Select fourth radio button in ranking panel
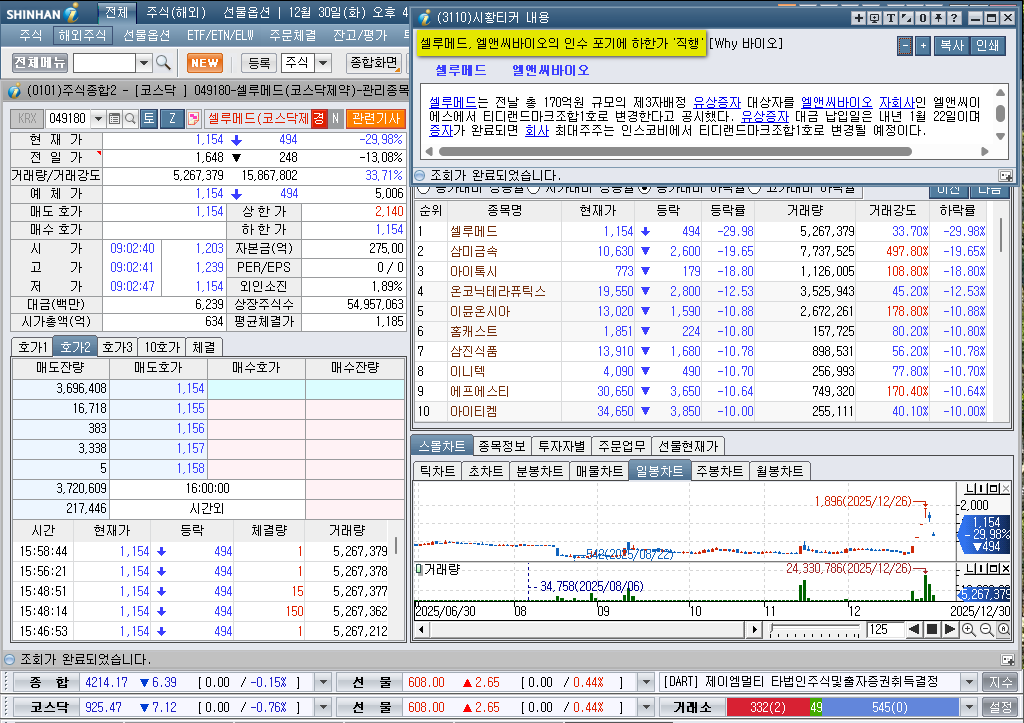 click(755, 189)
